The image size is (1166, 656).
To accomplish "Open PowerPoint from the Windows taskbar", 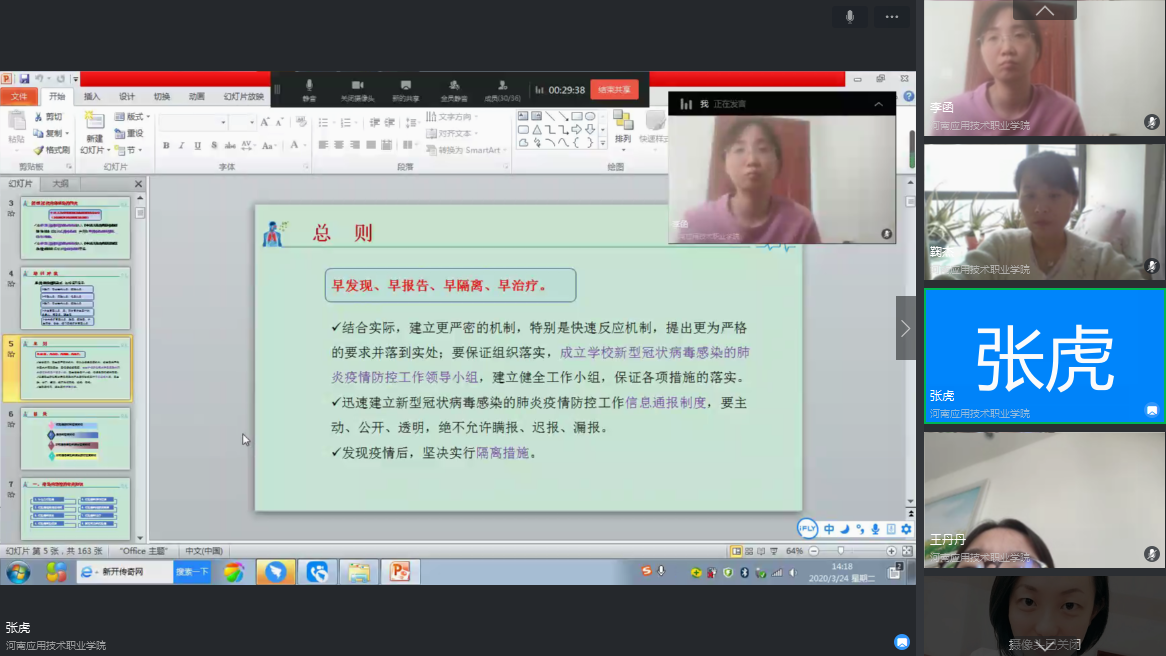I will coord(399,572).
